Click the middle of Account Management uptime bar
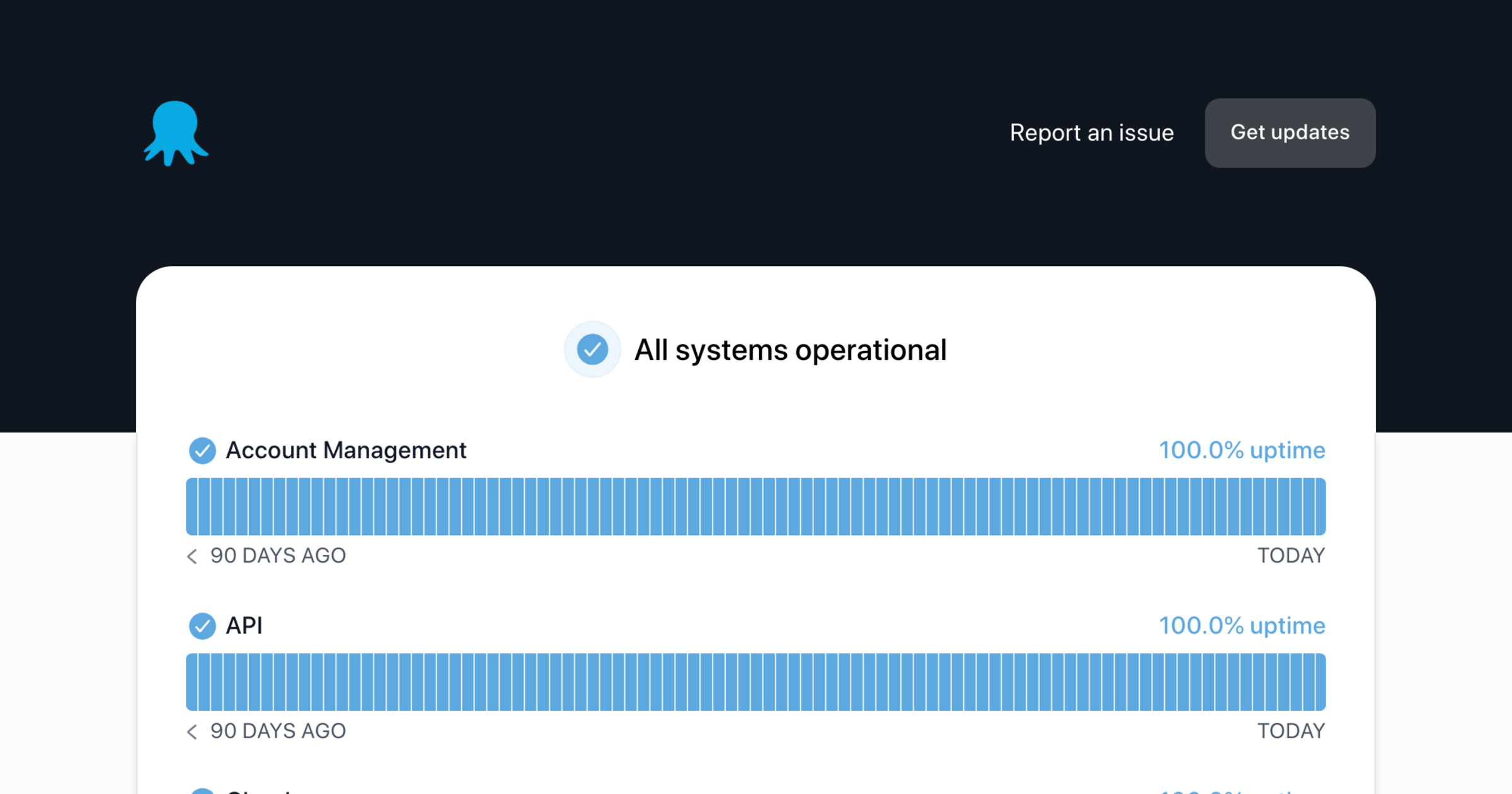The height and width of the screenshot is (794, 1512). coord(756,507)
